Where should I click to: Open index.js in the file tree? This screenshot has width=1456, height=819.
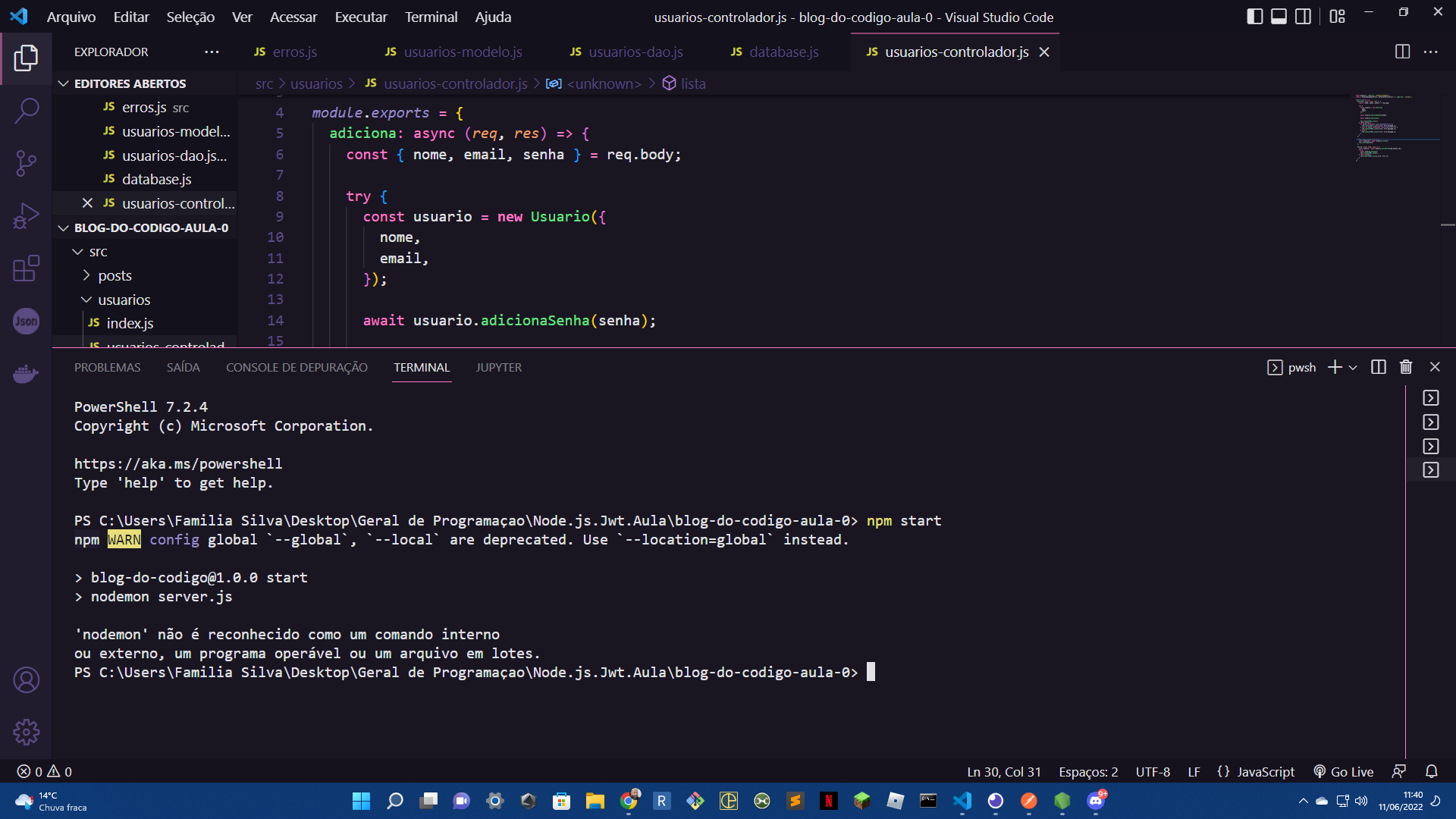130,323
